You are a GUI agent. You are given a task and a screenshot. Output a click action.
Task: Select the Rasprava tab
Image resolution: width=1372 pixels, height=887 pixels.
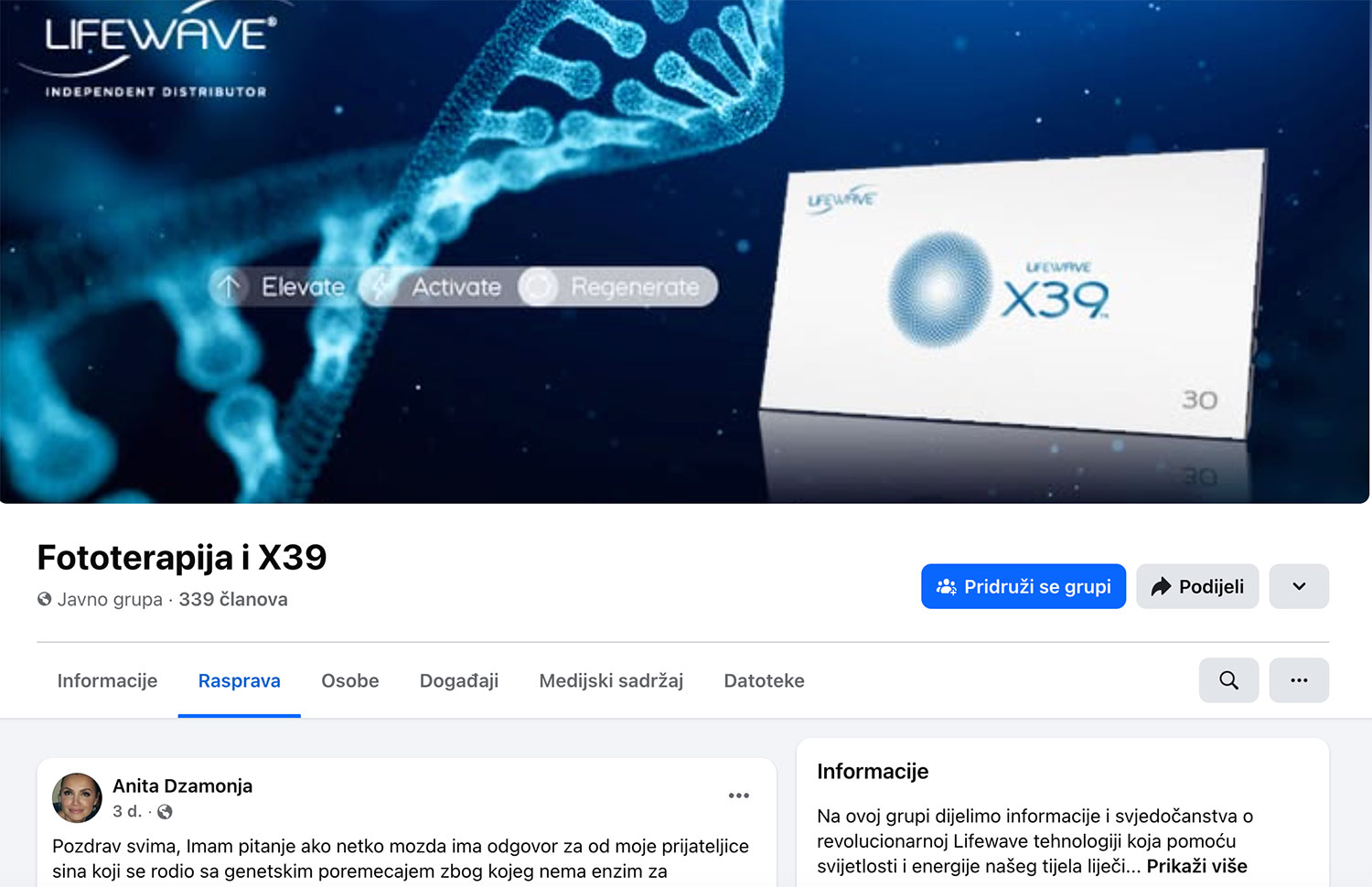pyautogui.click(x=240, y=681)
